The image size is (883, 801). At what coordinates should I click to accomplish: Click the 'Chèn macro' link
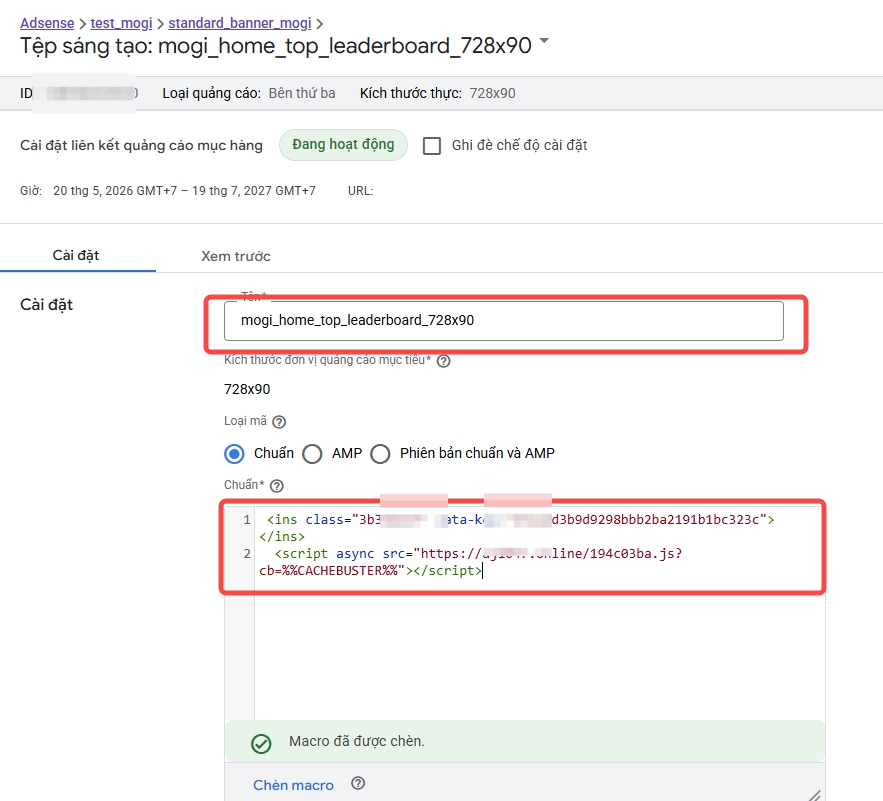coord(293,785)
